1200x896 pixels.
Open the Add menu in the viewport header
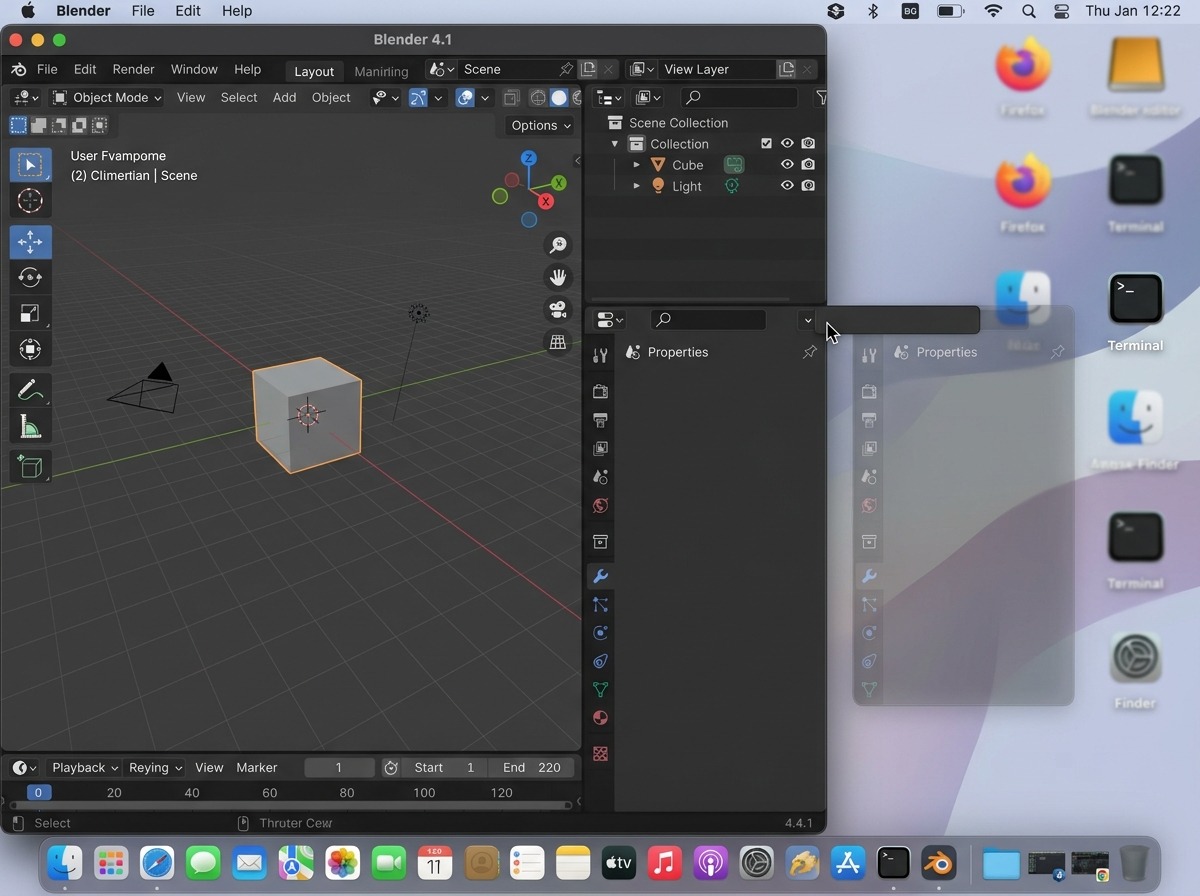click(x=284, y=97)
